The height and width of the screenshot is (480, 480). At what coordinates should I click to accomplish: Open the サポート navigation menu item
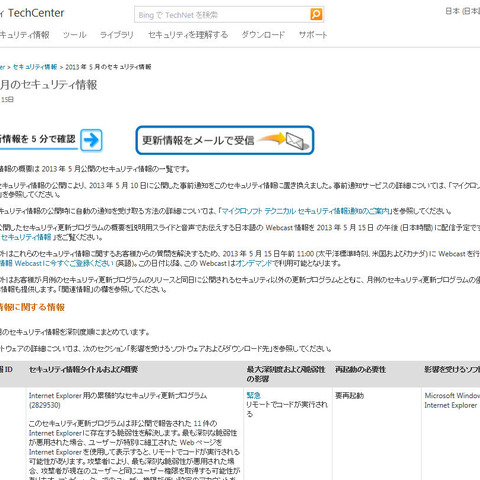coord(313,35)
